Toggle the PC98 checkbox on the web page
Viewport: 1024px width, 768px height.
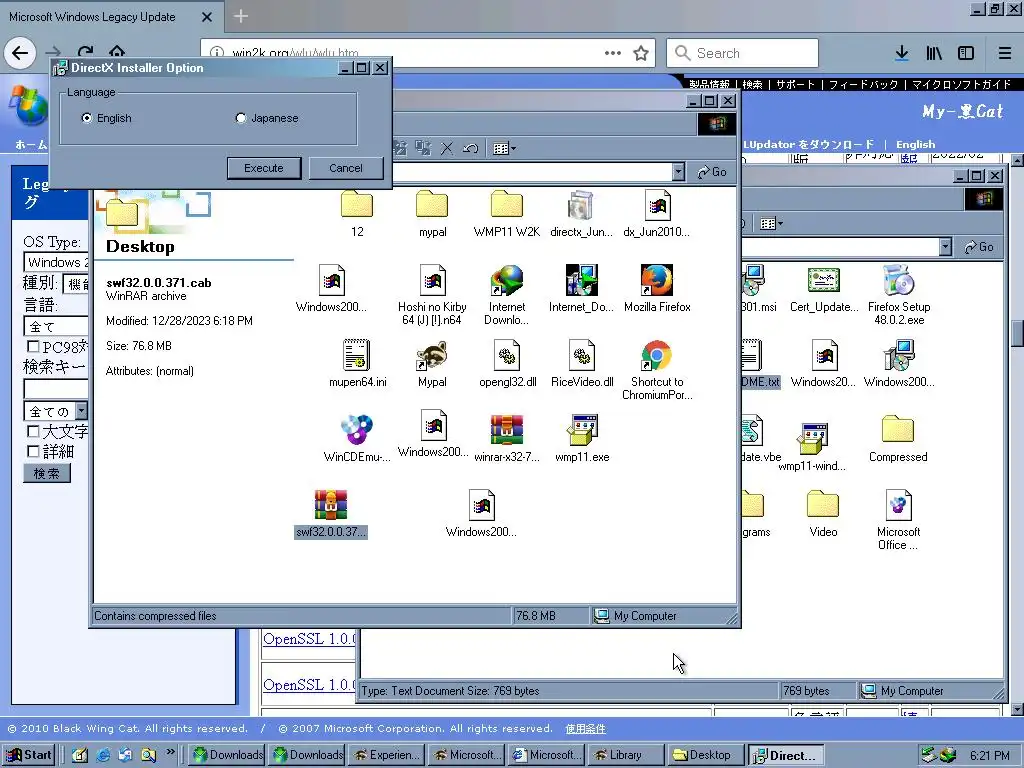[x=33, y=346]
